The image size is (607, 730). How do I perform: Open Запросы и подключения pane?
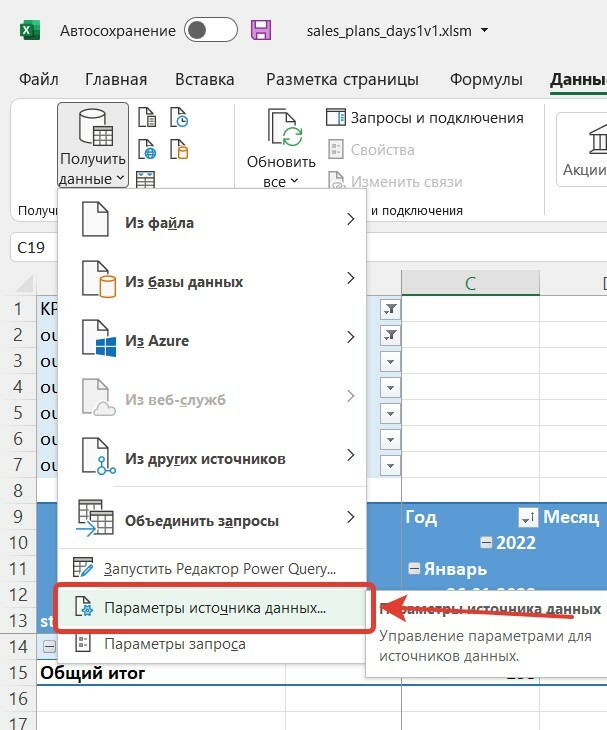(425, 118)
